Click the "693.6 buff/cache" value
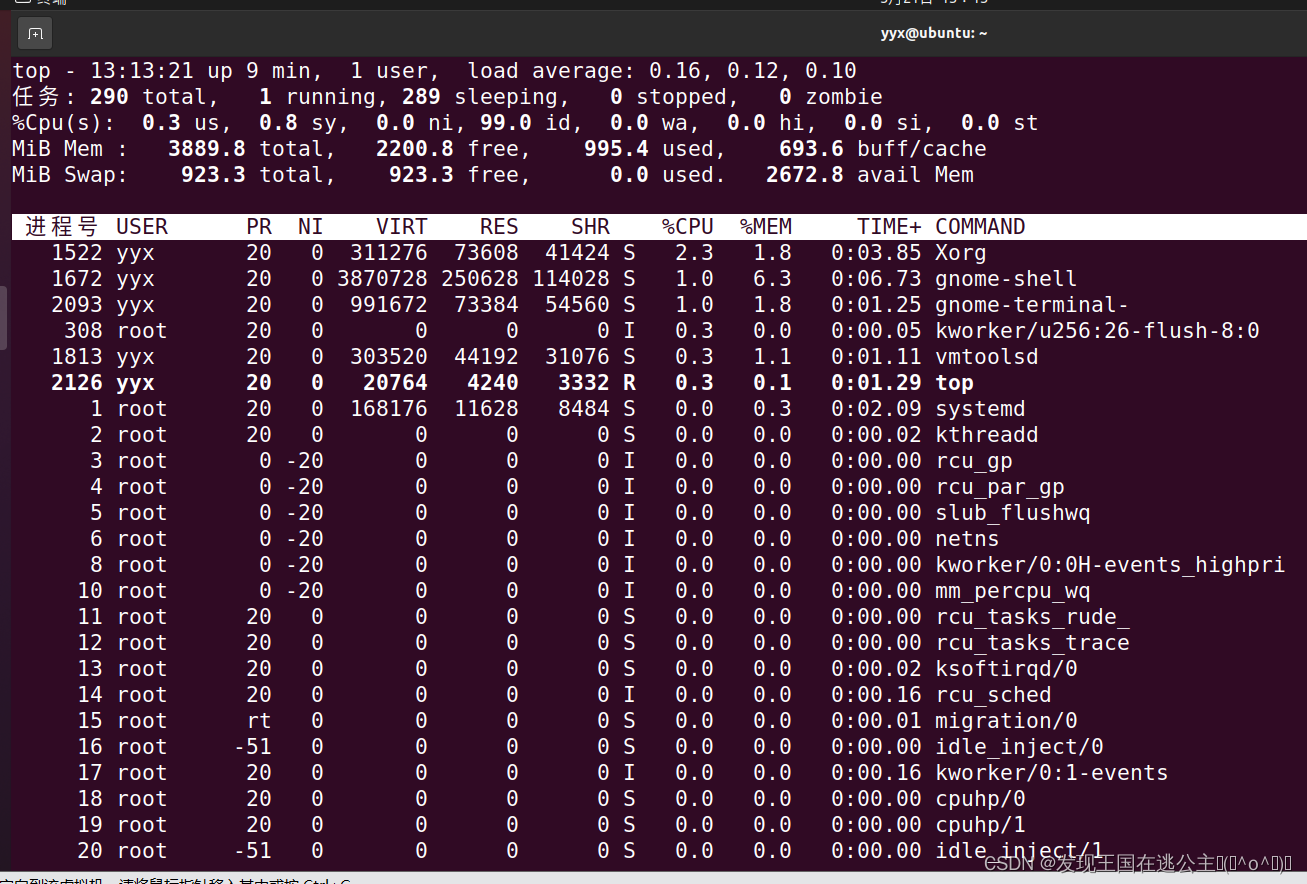 click(x=883, y=149)
